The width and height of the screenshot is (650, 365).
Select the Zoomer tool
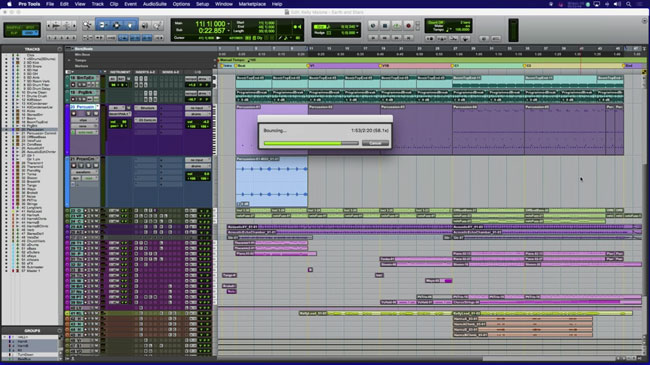[87, 25]
